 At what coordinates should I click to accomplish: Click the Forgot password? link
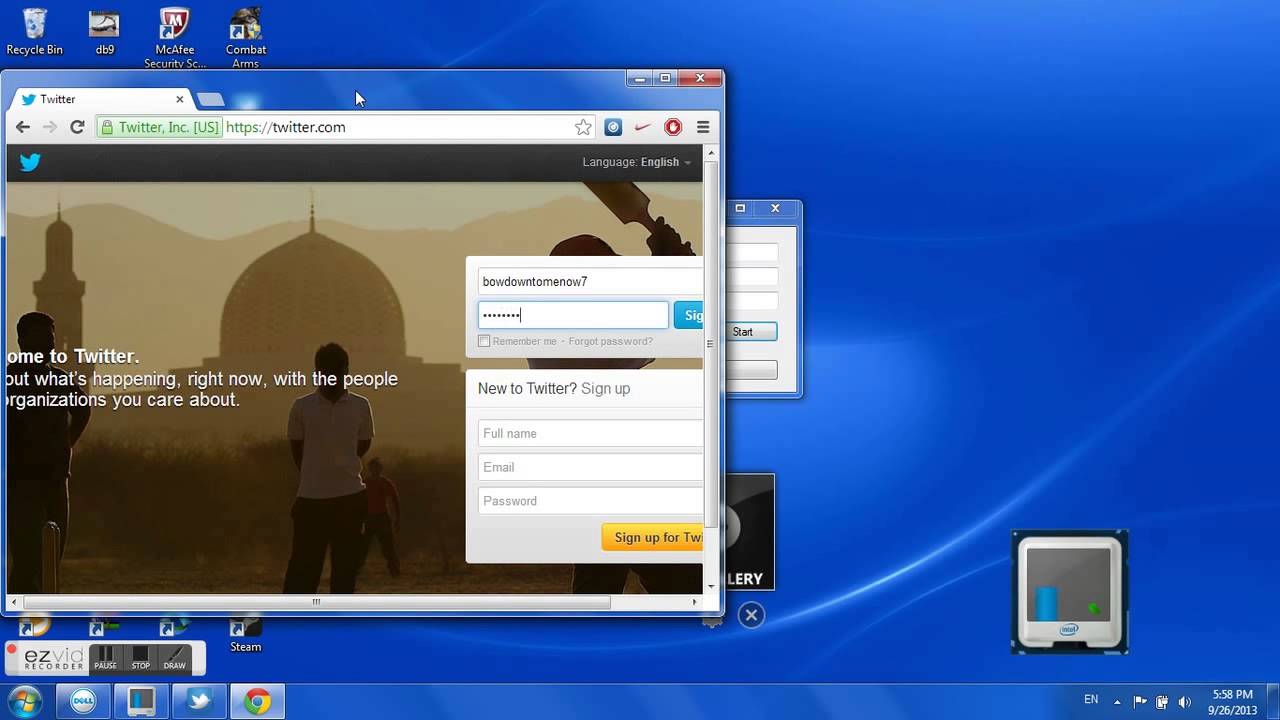(x=611, y=341)
